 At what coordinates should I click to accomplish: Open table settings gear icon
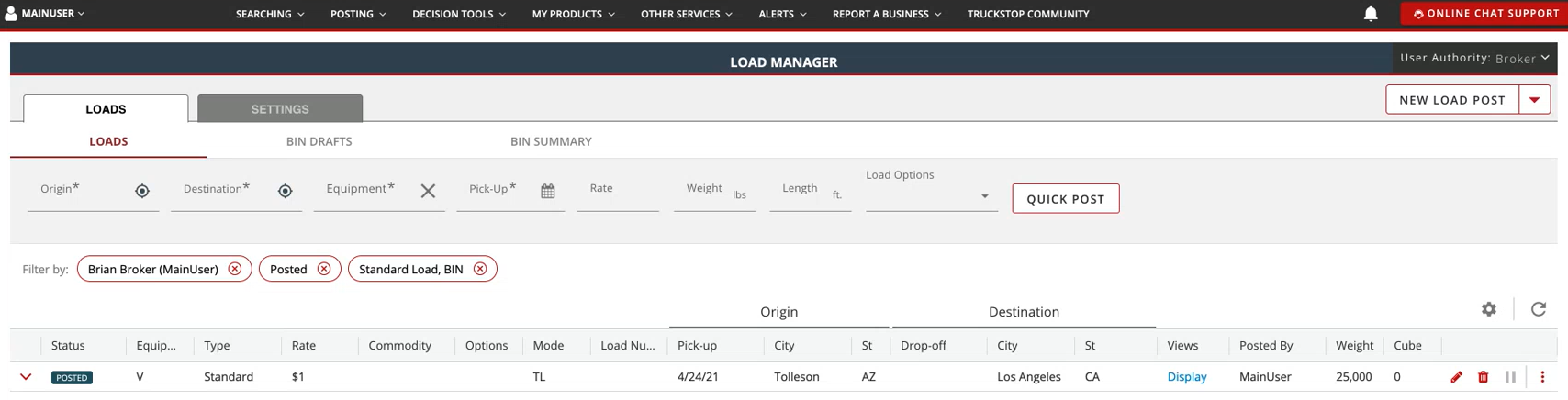coord(1488,309)
